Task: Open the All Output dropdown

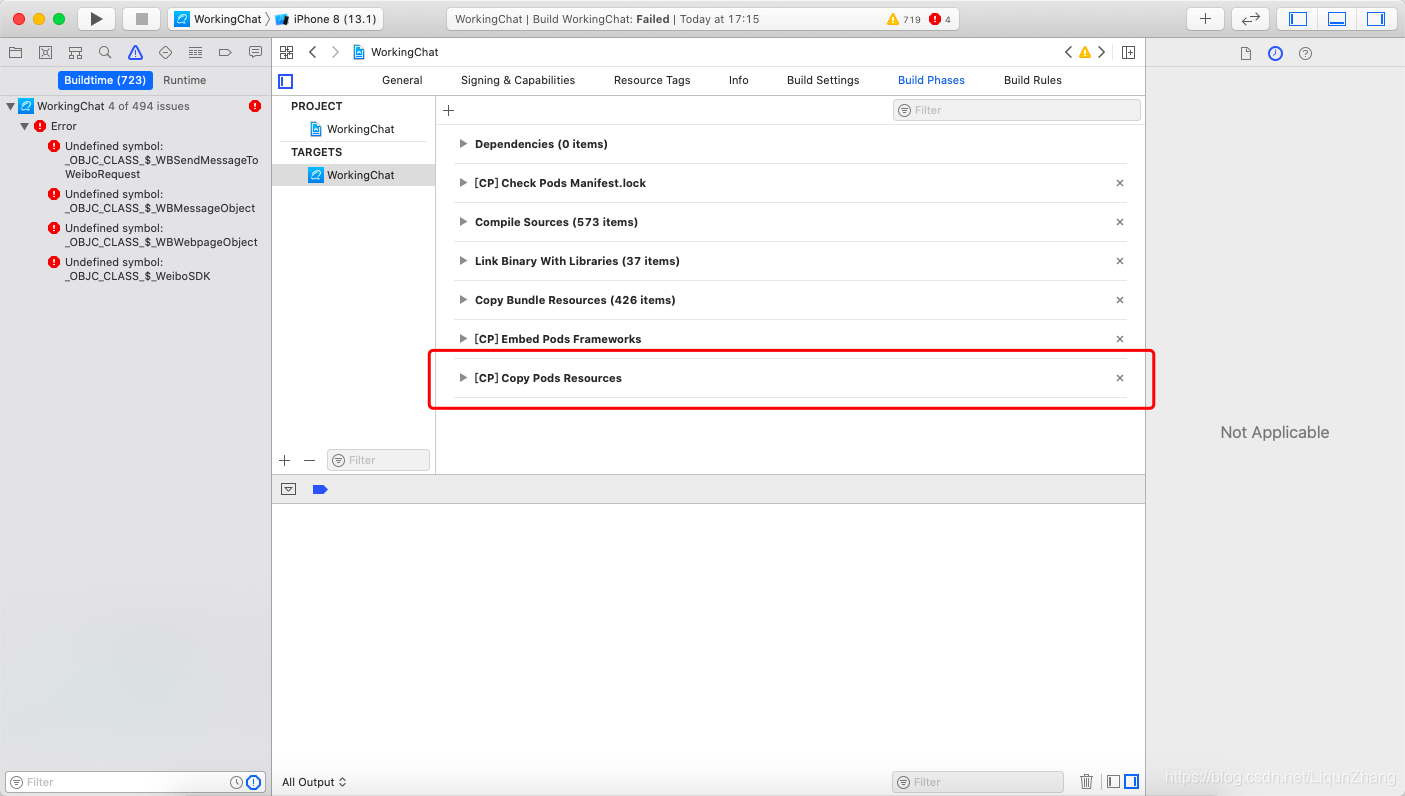Action: (x=315, y=782)
